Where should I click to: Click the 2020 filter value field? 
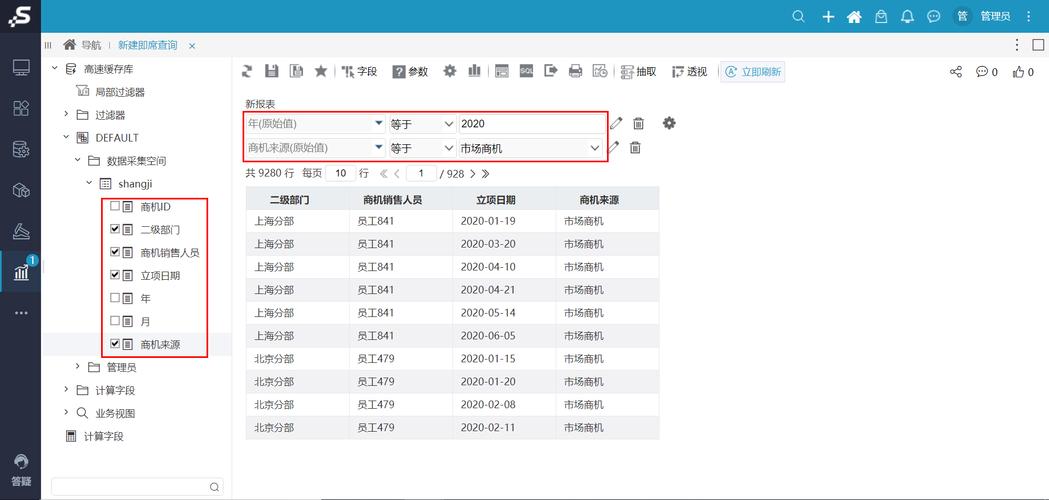coord(531,124)
